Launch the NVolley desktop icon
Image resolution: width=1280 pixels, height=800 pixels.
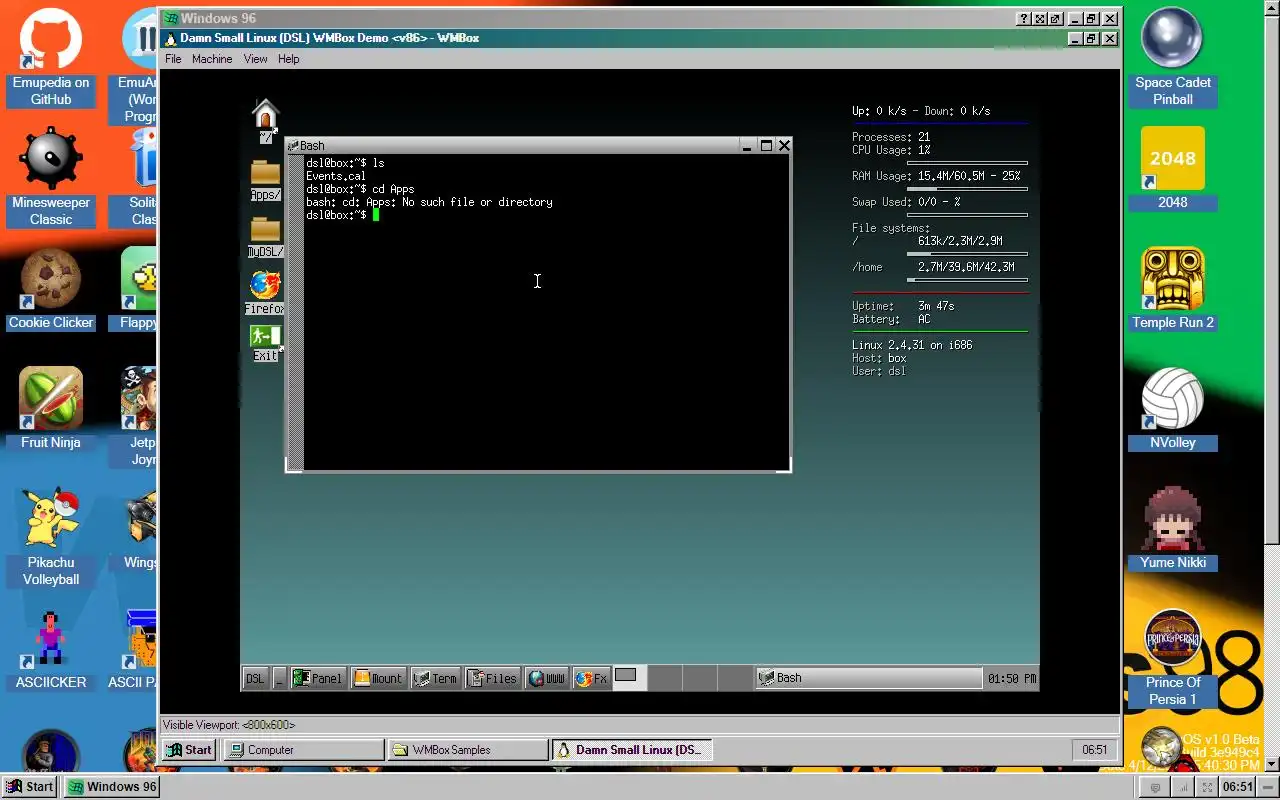point(1173,410)
